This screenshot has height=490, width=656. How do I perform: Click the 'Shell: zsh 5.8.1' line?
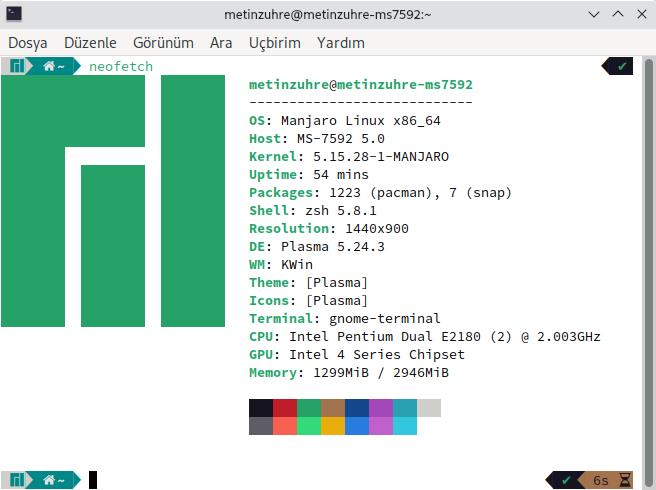(x=313, y=210)
